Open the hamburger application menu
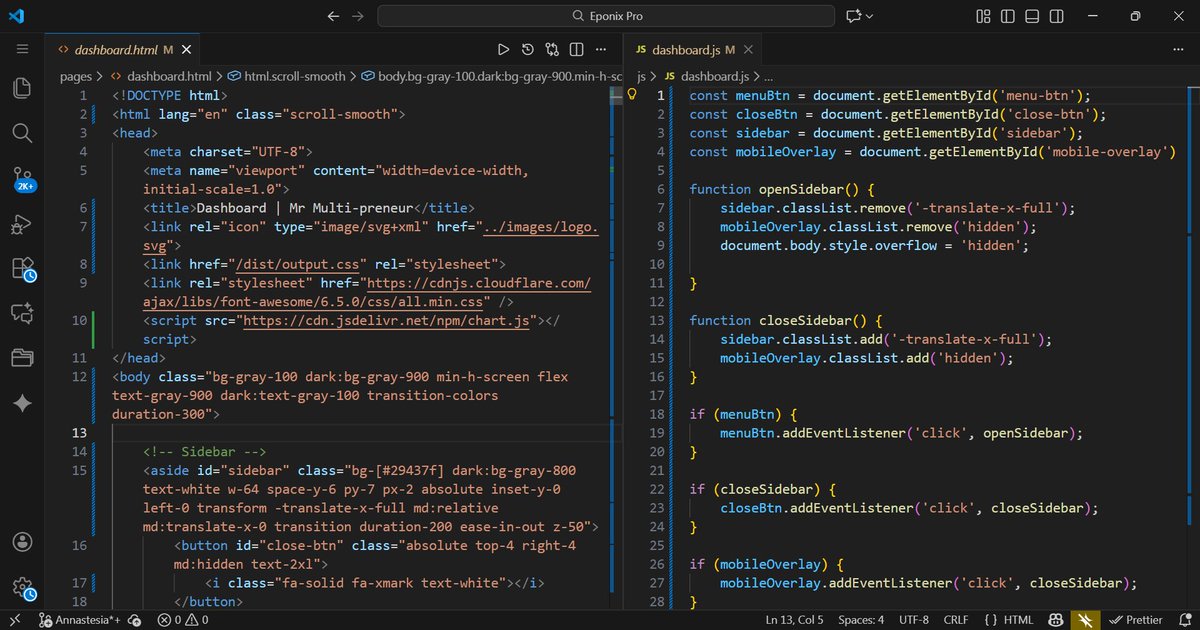 click(22, 49)
